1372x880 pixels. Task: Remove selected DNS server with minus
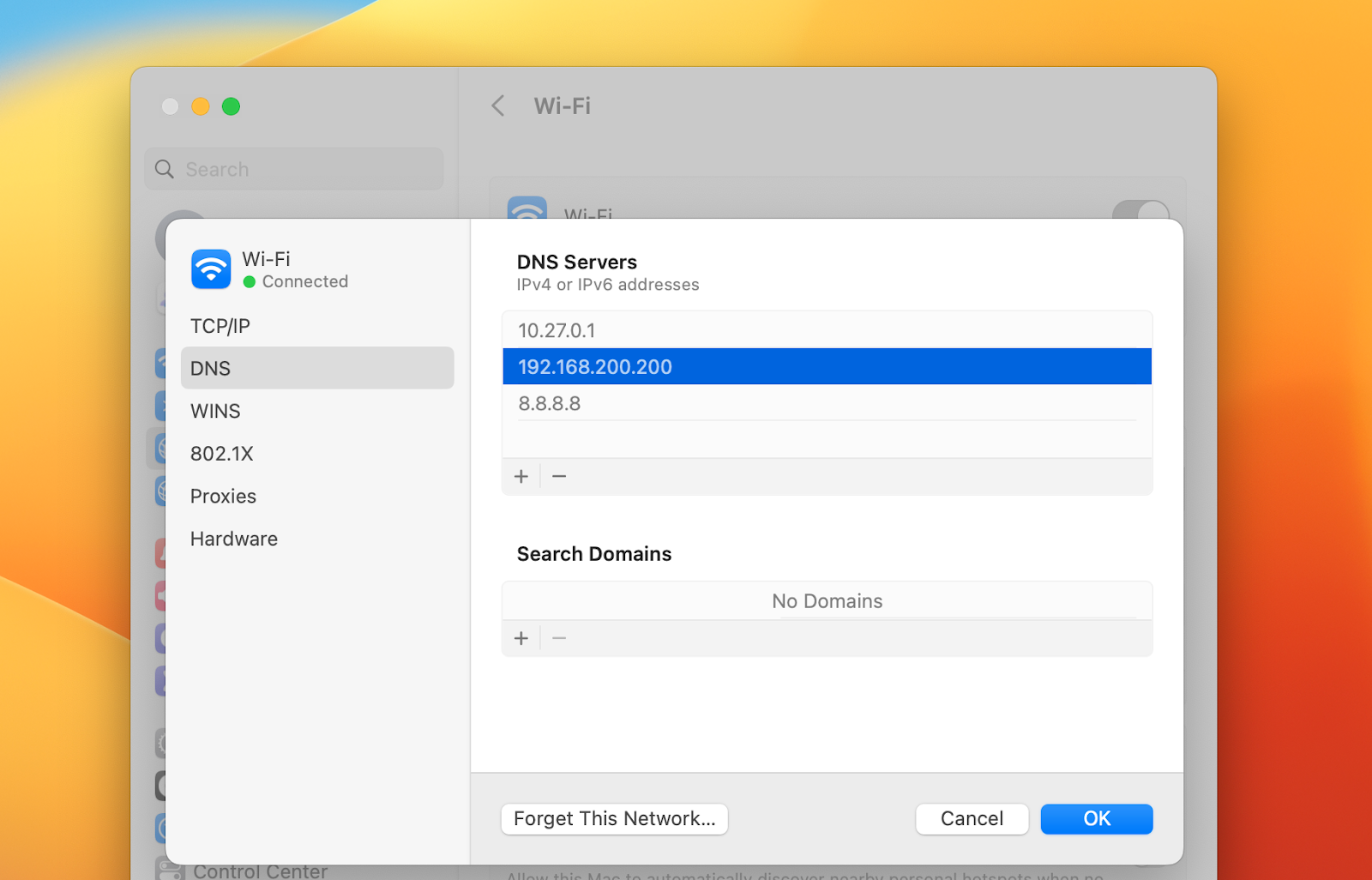(x=559, y=476)
